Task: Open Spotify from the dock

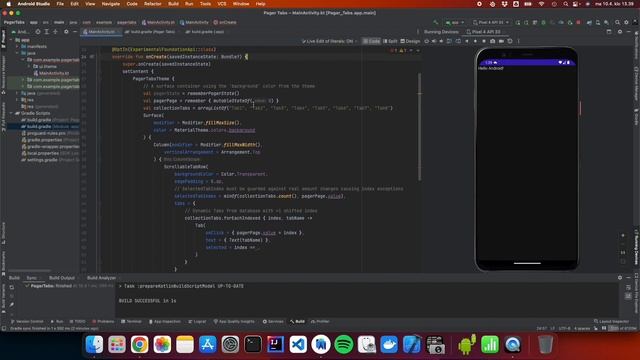Action: 344,344
